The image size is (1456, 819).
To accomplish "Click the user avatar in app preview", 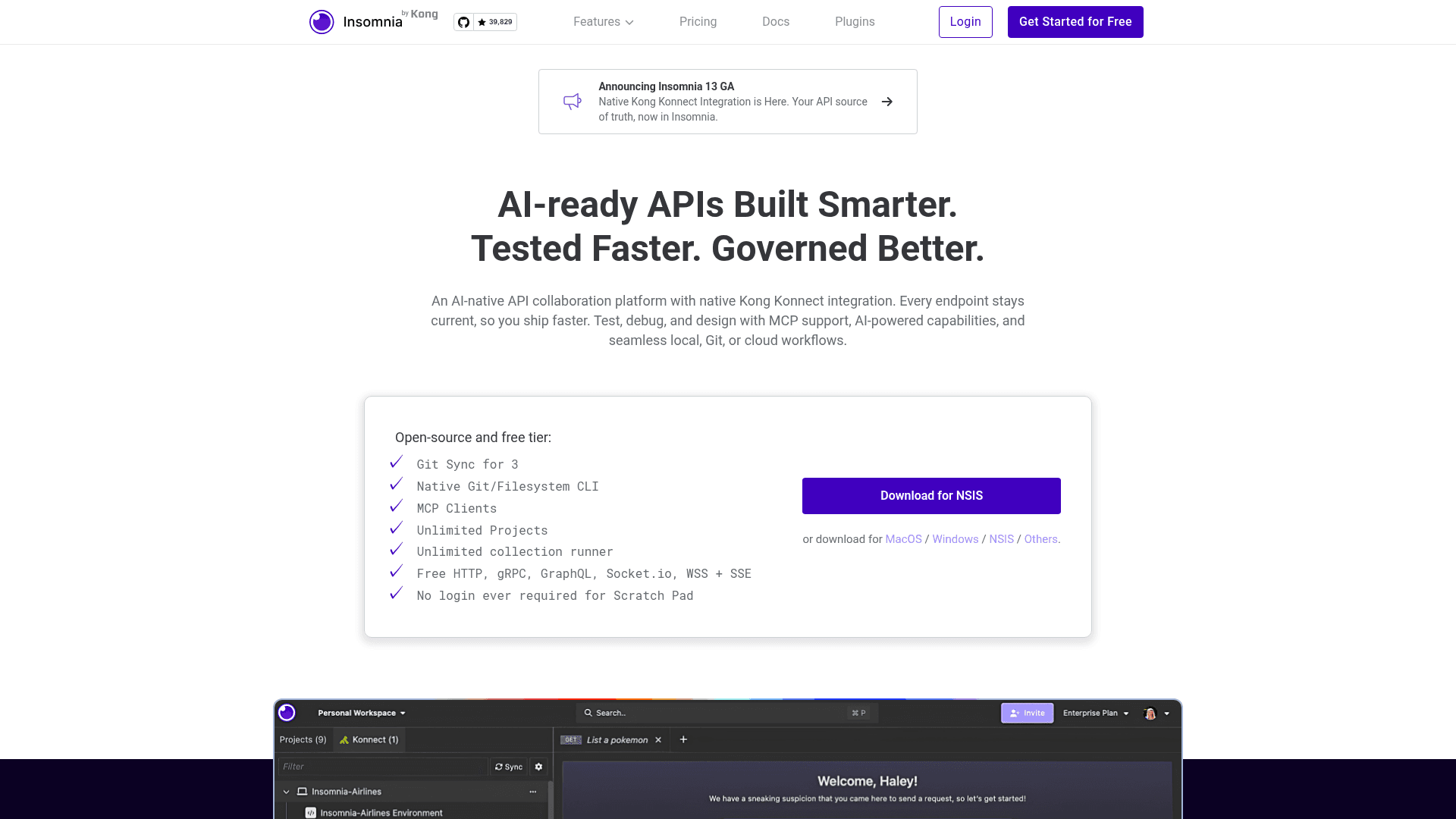I will click(1150, 713).
